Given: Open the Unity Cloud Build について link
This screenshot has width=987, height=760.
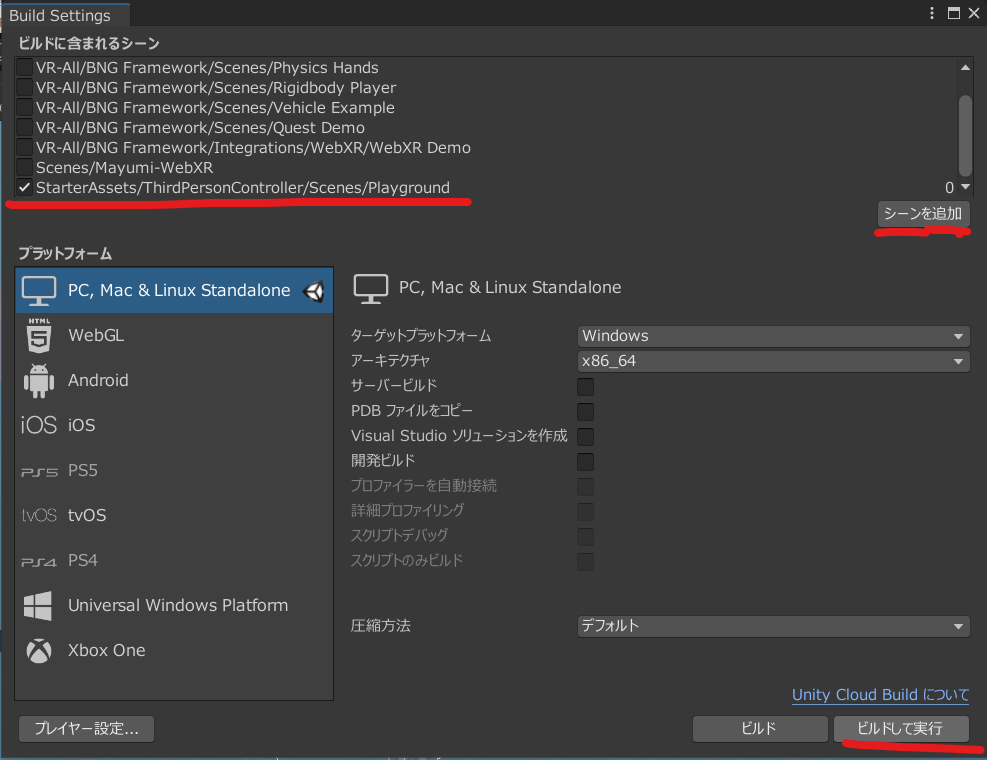Looking at the screenshot, I should point(880,695).
